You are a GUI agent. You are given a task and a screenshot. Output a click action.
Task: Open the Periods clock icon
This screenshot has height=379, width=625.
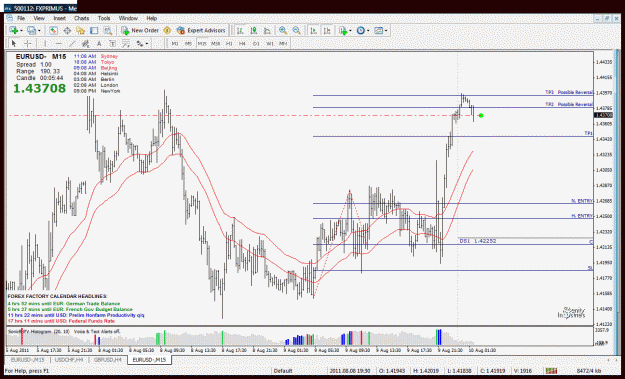(361, 30)
